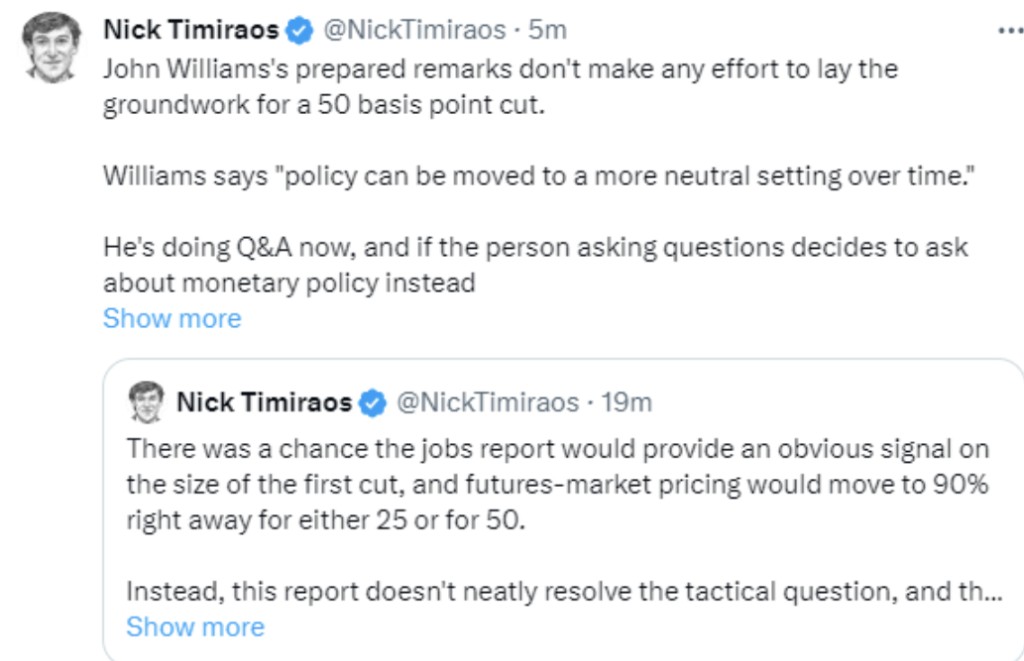Click the small avatar inside the quoted tweet
Viewport: 1024px width, 661px height.
point(146,402)
